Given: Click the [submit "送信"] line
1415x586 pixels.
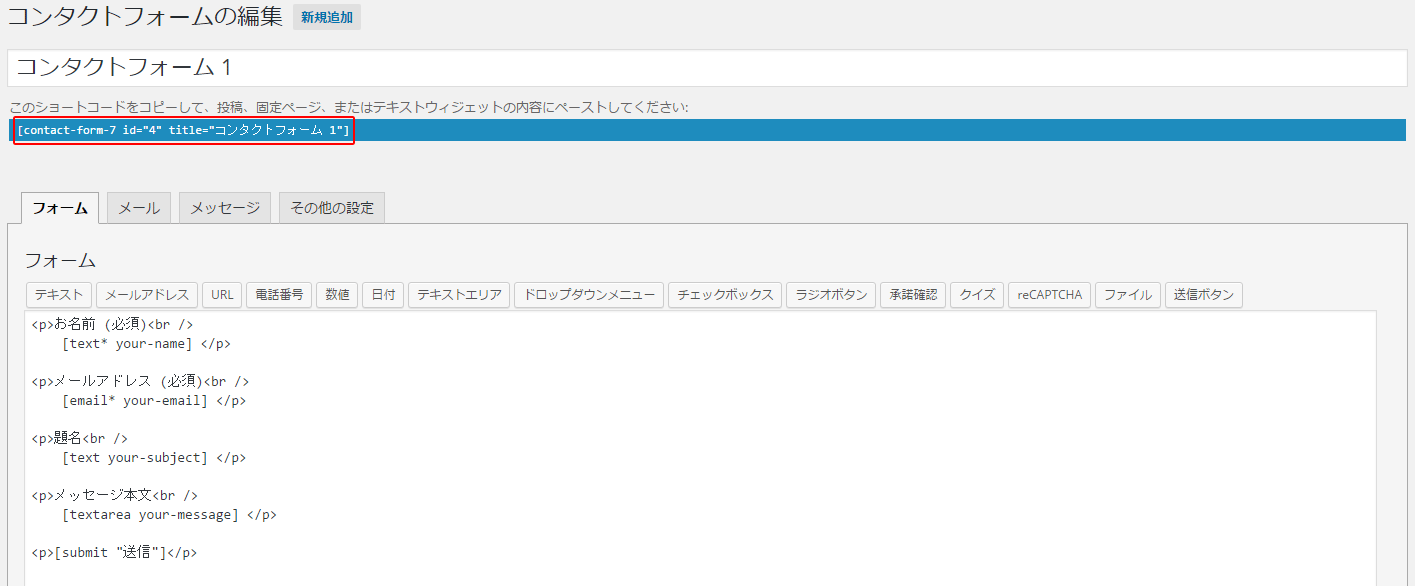Looking at the screenshot, I should pos(114,552).
